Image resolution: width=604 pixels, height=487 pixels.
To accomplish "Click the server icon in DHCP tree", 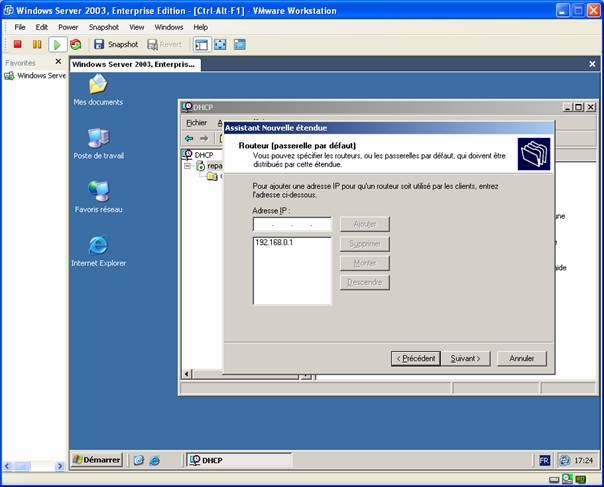I will [x=200, y=166].
